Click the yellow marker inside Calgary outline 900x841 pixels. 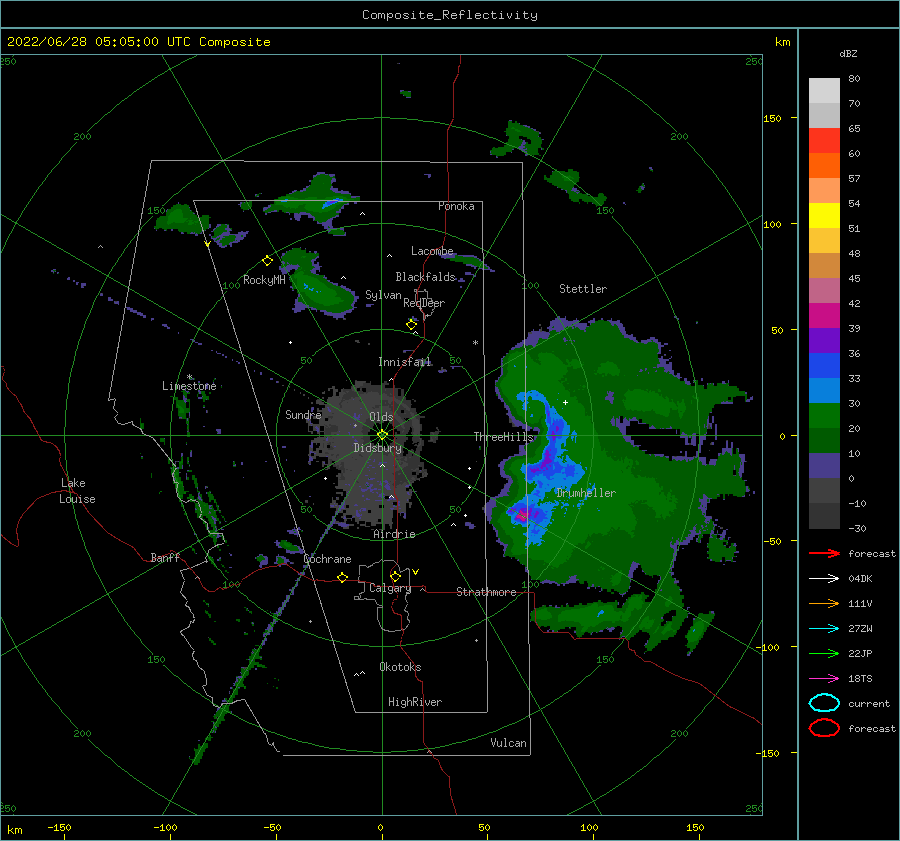click(395, 576)
